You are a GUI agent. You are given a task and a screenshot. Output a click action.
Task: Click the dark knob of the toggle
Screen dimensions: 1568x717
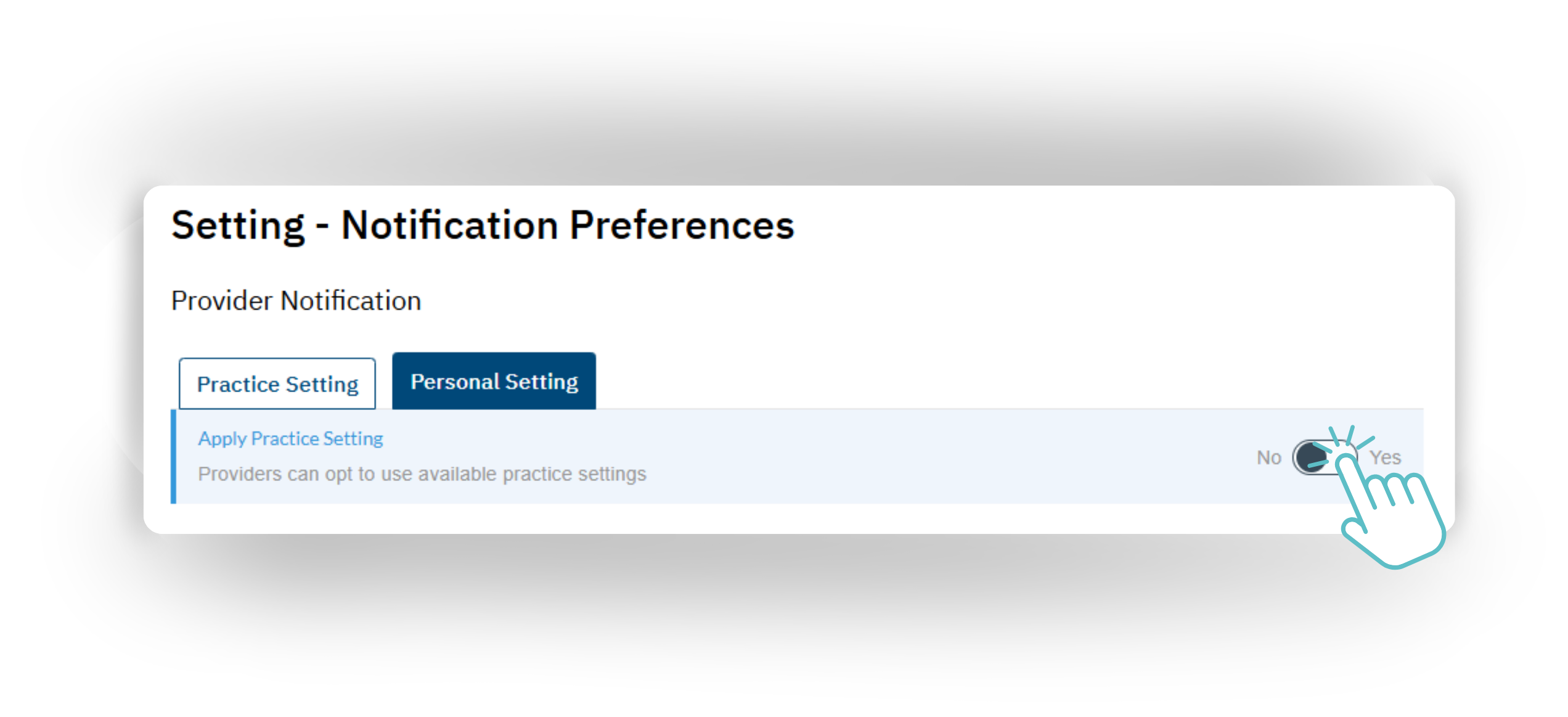click(x=1309, y=457)
